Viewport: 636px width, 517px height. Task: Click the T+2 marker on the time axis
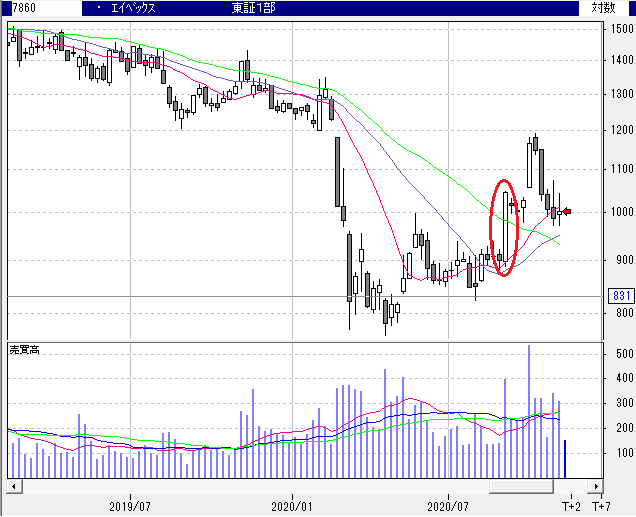click(571, 506)
